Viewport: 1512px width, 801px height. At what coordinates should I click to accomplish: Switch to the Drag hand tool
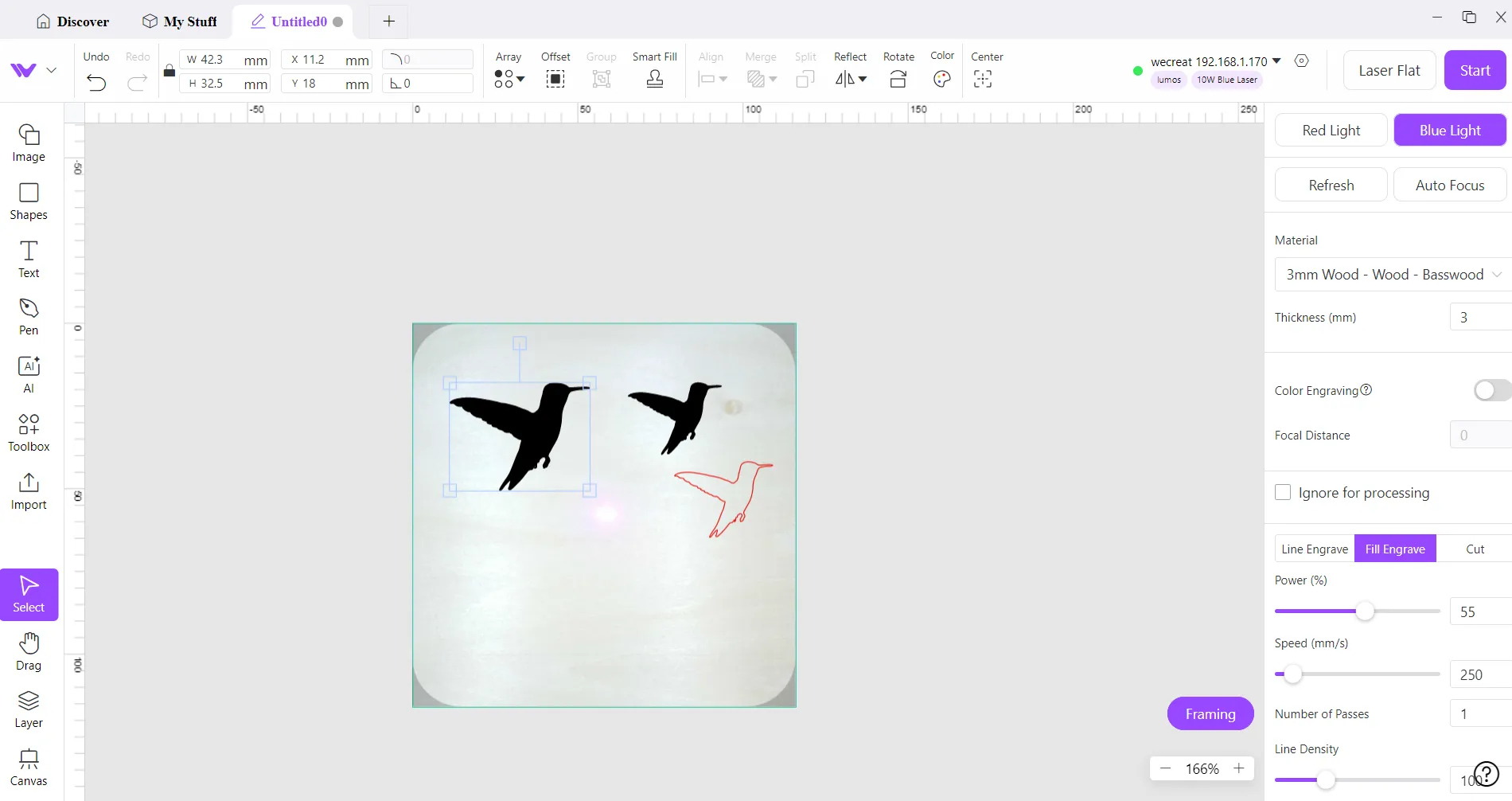tap(29, 652)
